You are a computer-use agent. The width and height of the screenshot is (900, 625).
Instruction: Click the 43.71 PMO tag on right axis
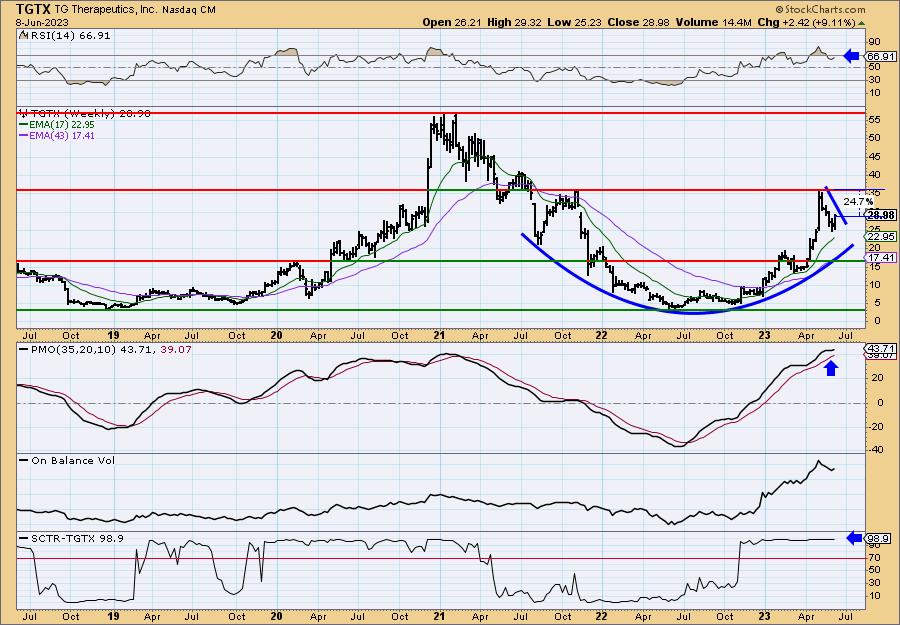[880, 348]
